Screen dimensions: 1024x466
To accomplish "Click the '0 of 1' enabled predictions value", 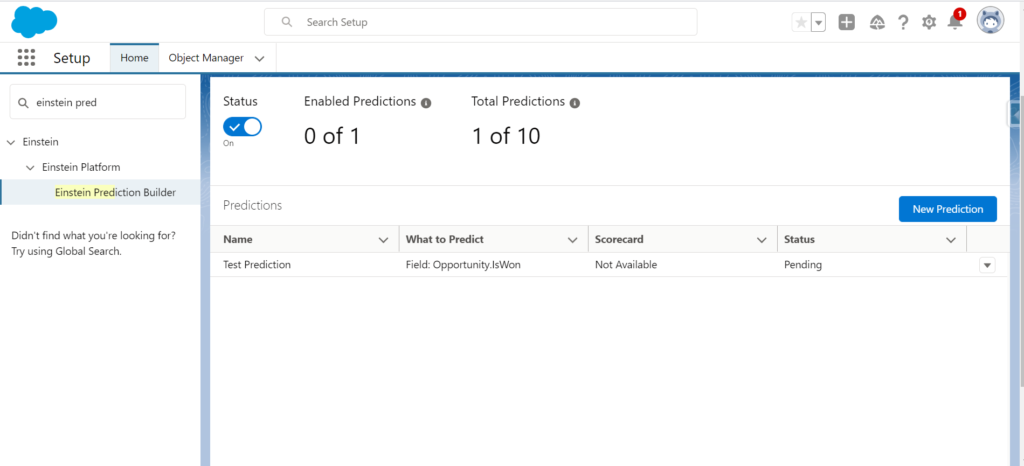I will 332,136.
